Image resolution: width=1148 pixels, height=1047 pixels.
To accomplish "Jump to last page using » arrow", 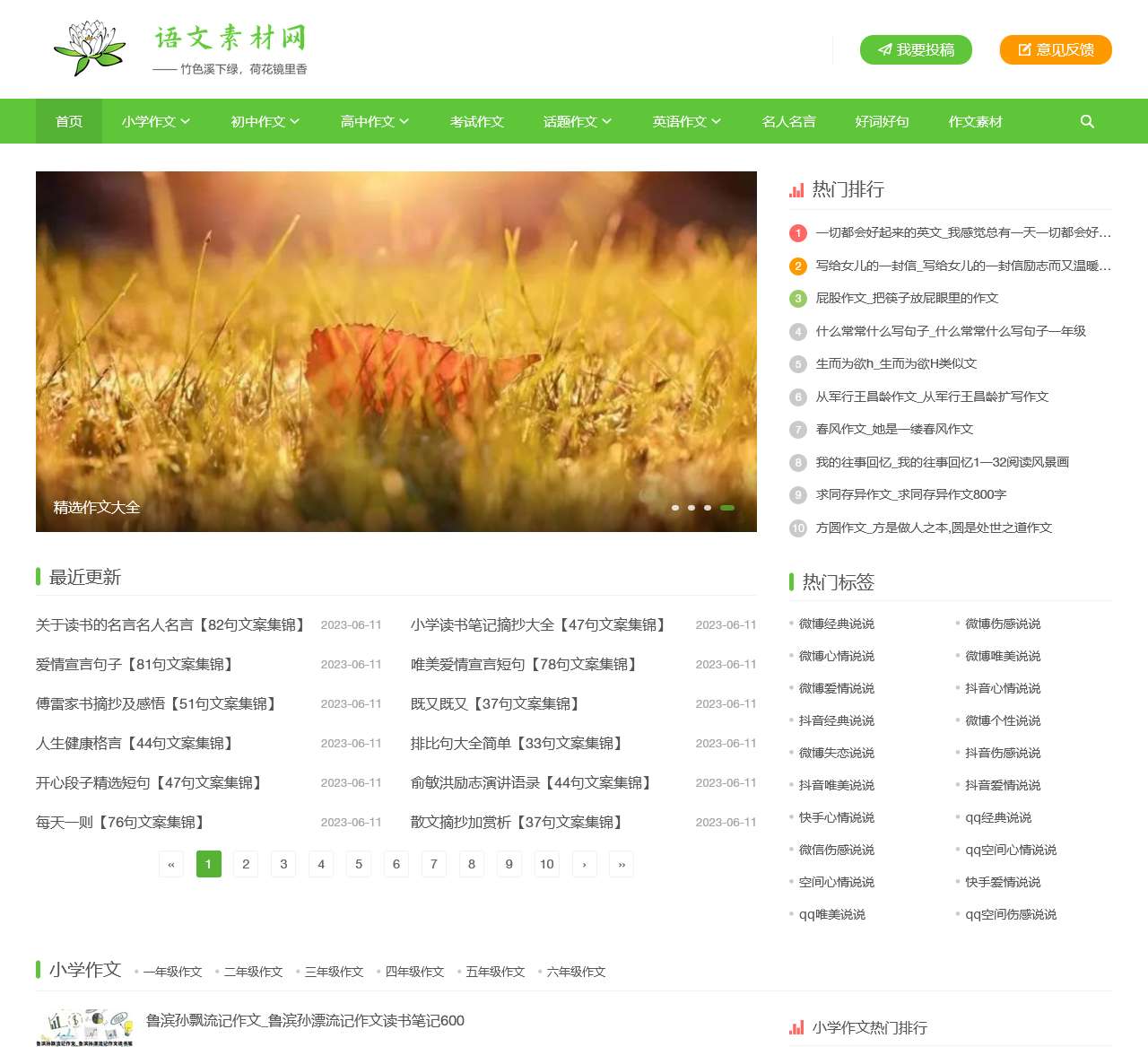I will point(622,864).
